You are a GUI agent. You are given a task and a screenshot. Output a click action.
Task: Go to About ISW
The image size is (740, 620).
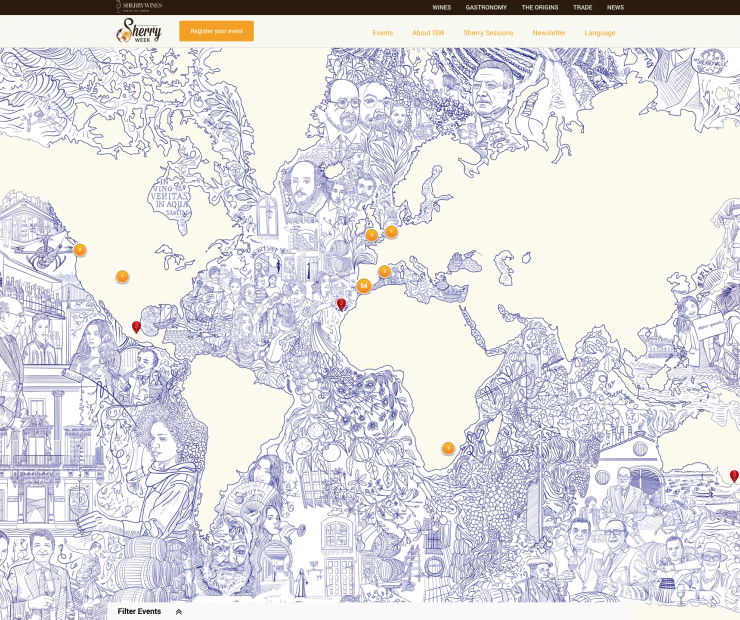pos(428,33)
